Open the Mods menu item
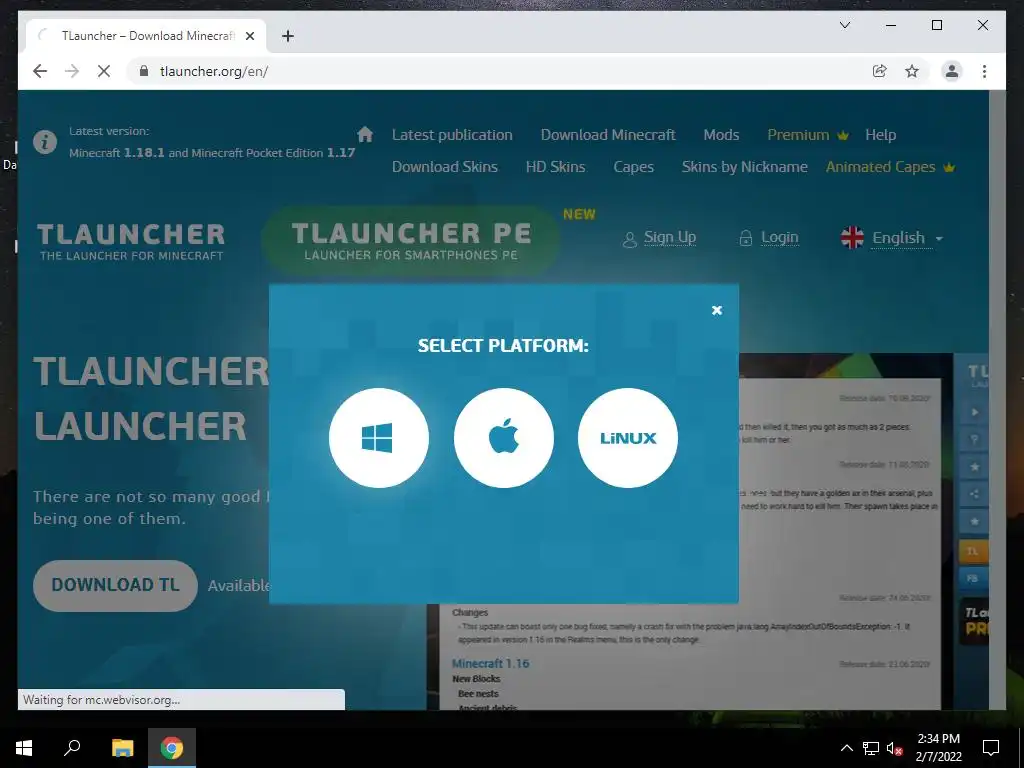Screen dimensions: 1024x768 click(721, 135)
